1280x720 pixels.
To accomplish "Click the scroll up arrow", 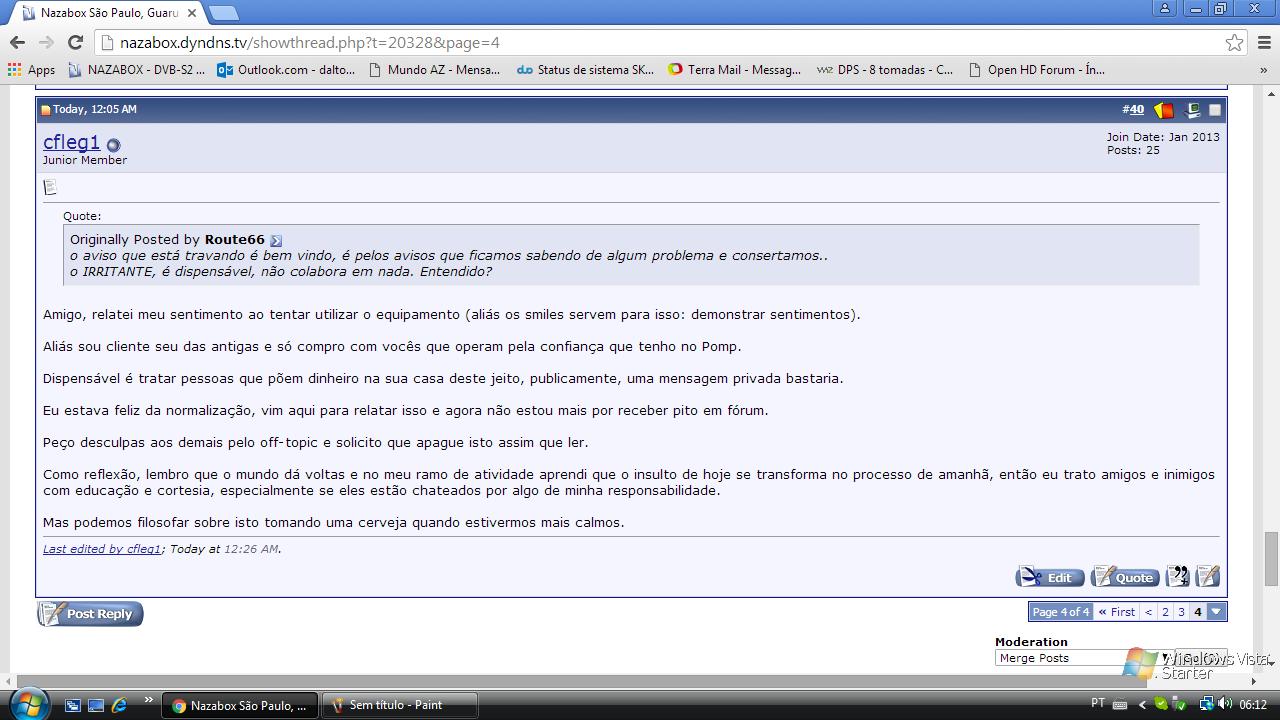I will (1271, 93).
